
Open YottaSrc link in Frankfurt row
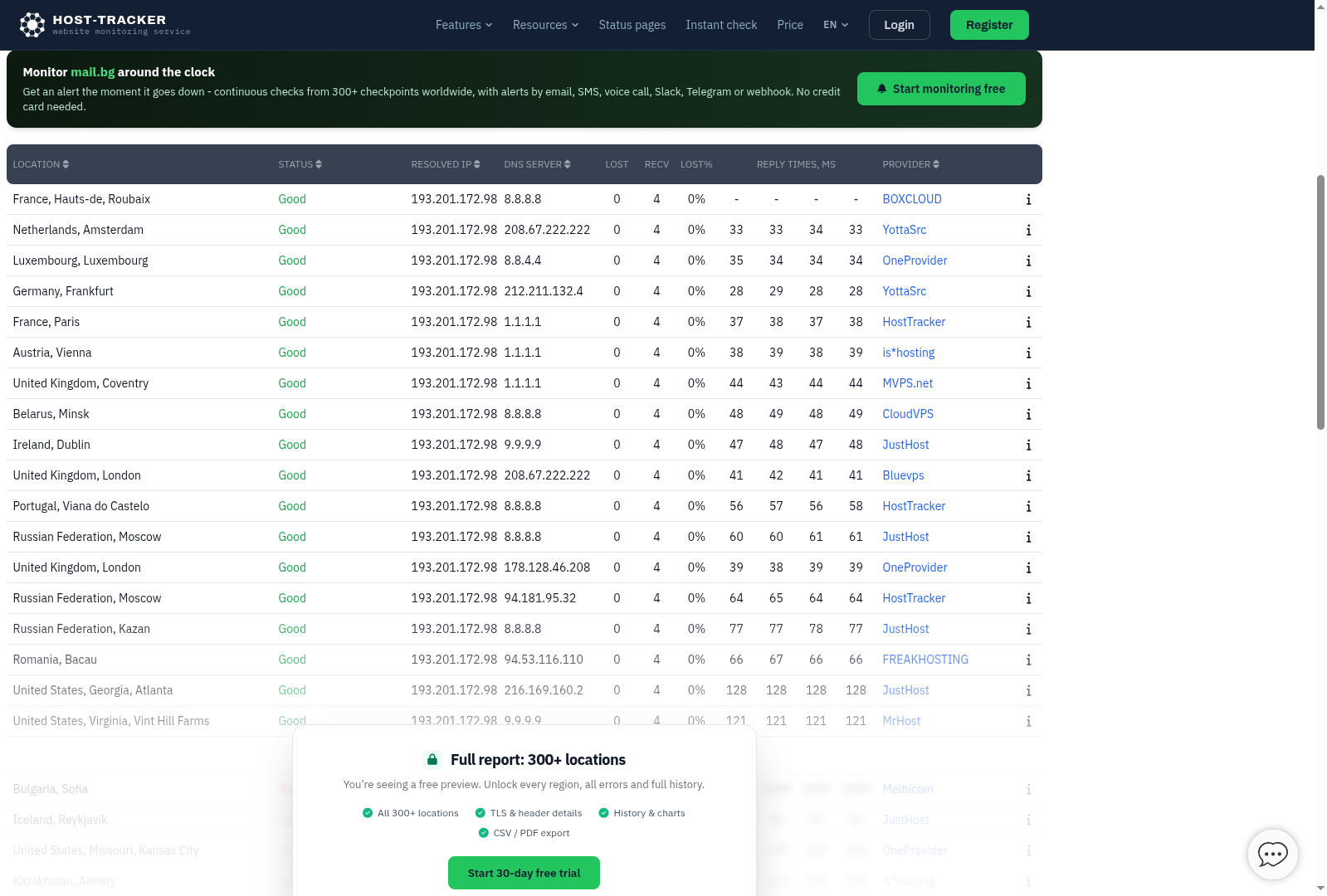click(905, 291)
